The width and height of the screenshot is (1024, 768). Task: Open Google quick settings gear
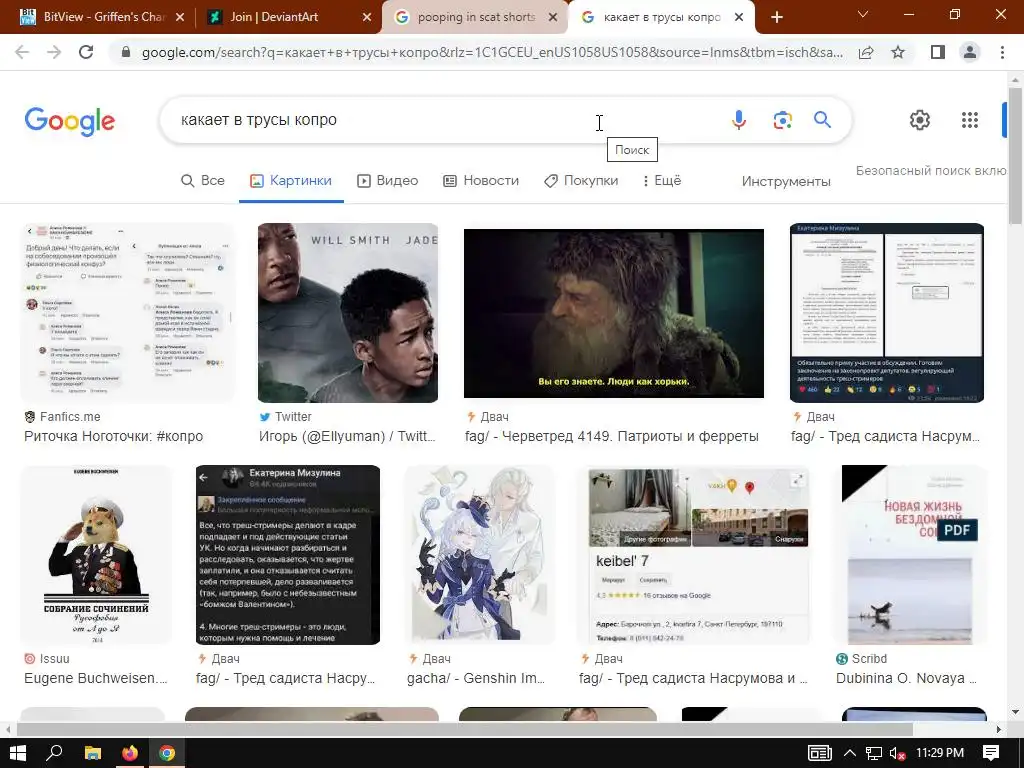pyautogui.click(x=920, y=120)
